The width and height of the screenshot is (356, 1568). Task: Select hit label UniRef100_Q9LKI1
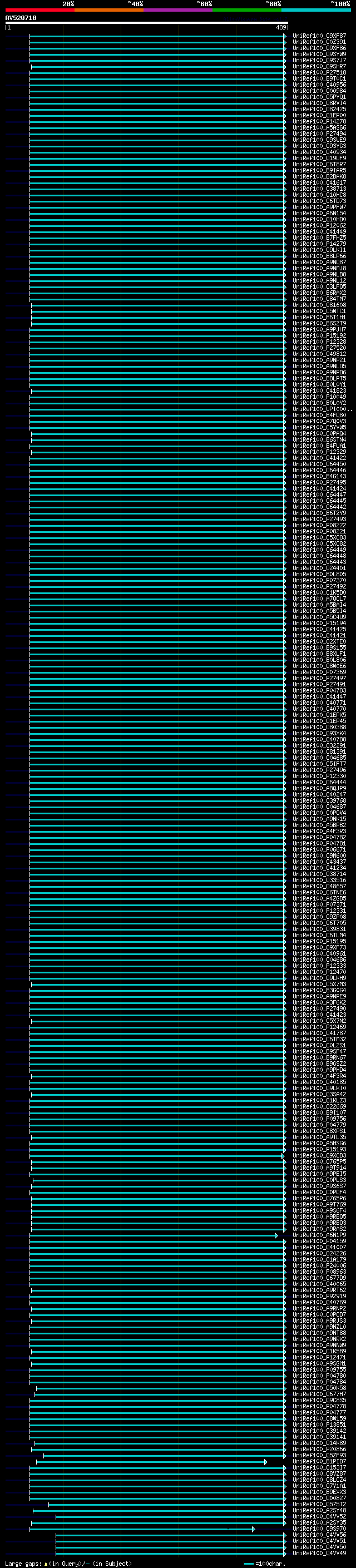(x=319, y=250)
